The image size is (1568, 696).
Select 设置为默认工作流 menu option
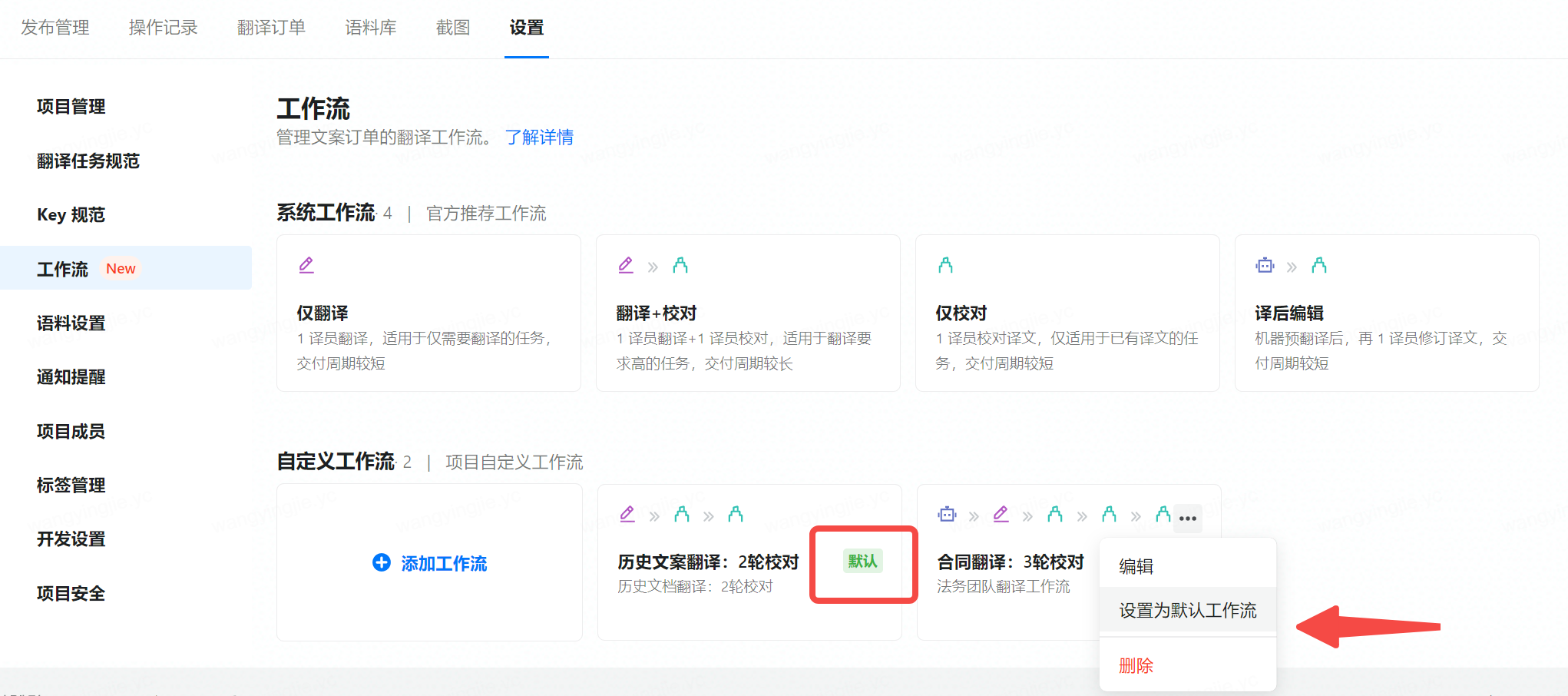pos(1187,611)
